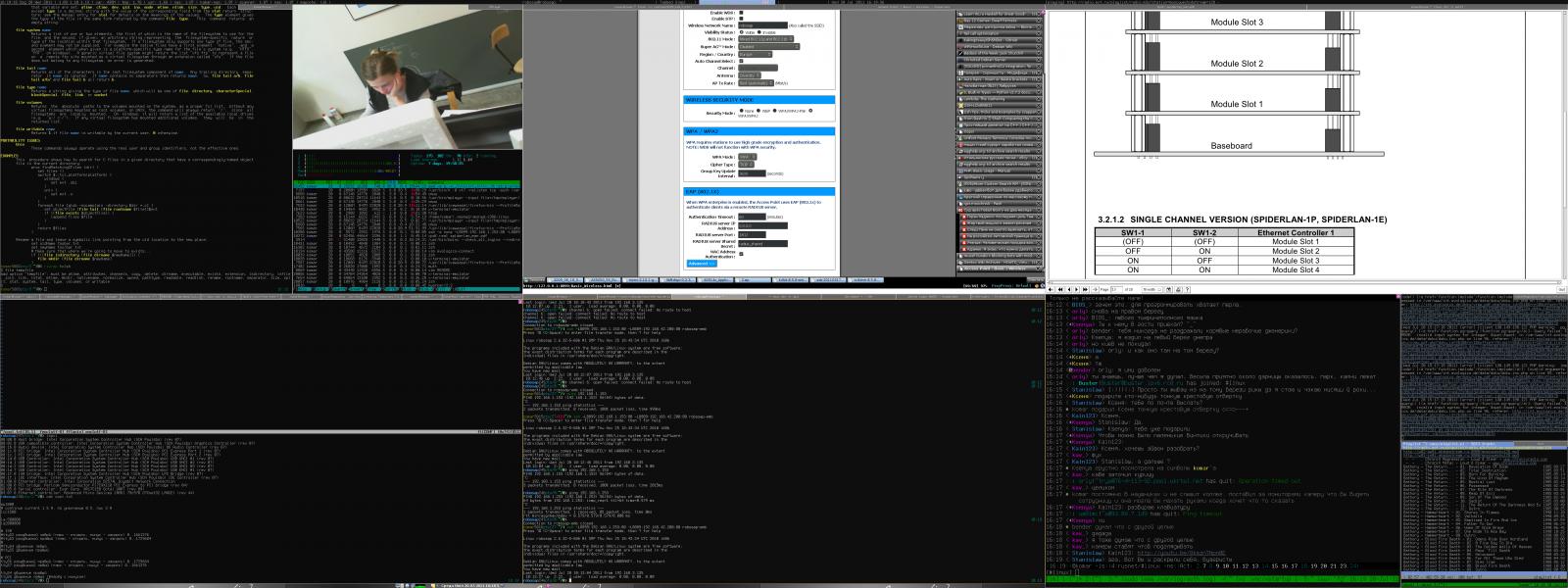Viewport: 1568px width, 588px height.
Task: Click the RADIUS server Shared Secret field
Action: tap(763, 244)
